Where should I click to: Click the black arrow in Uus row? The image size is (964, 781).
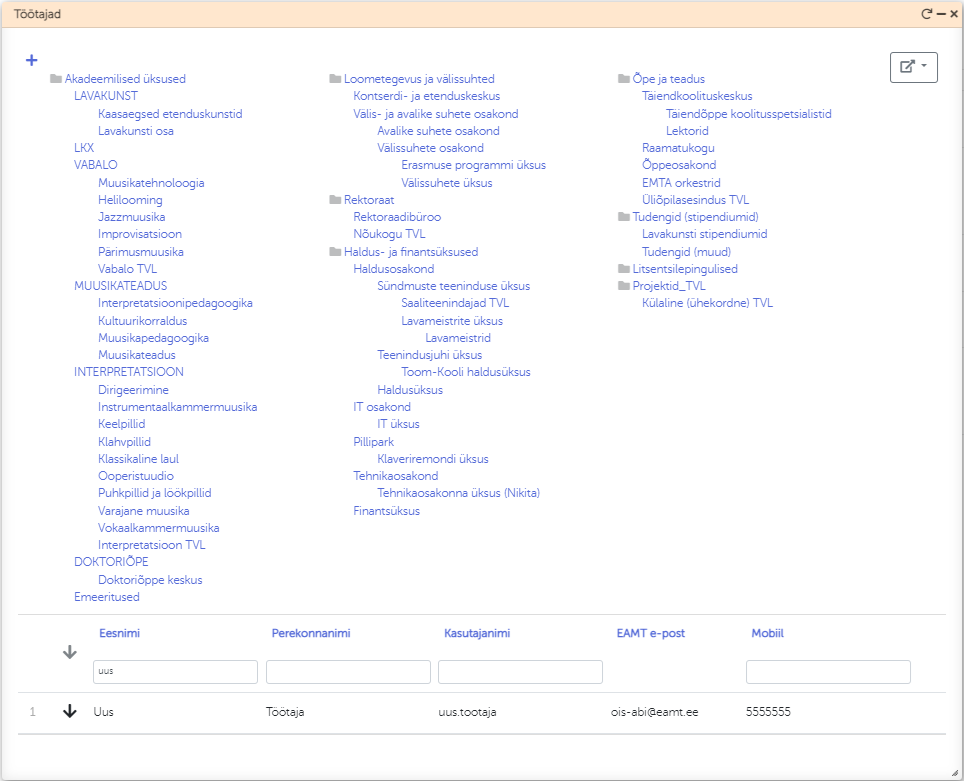(70, 712)
